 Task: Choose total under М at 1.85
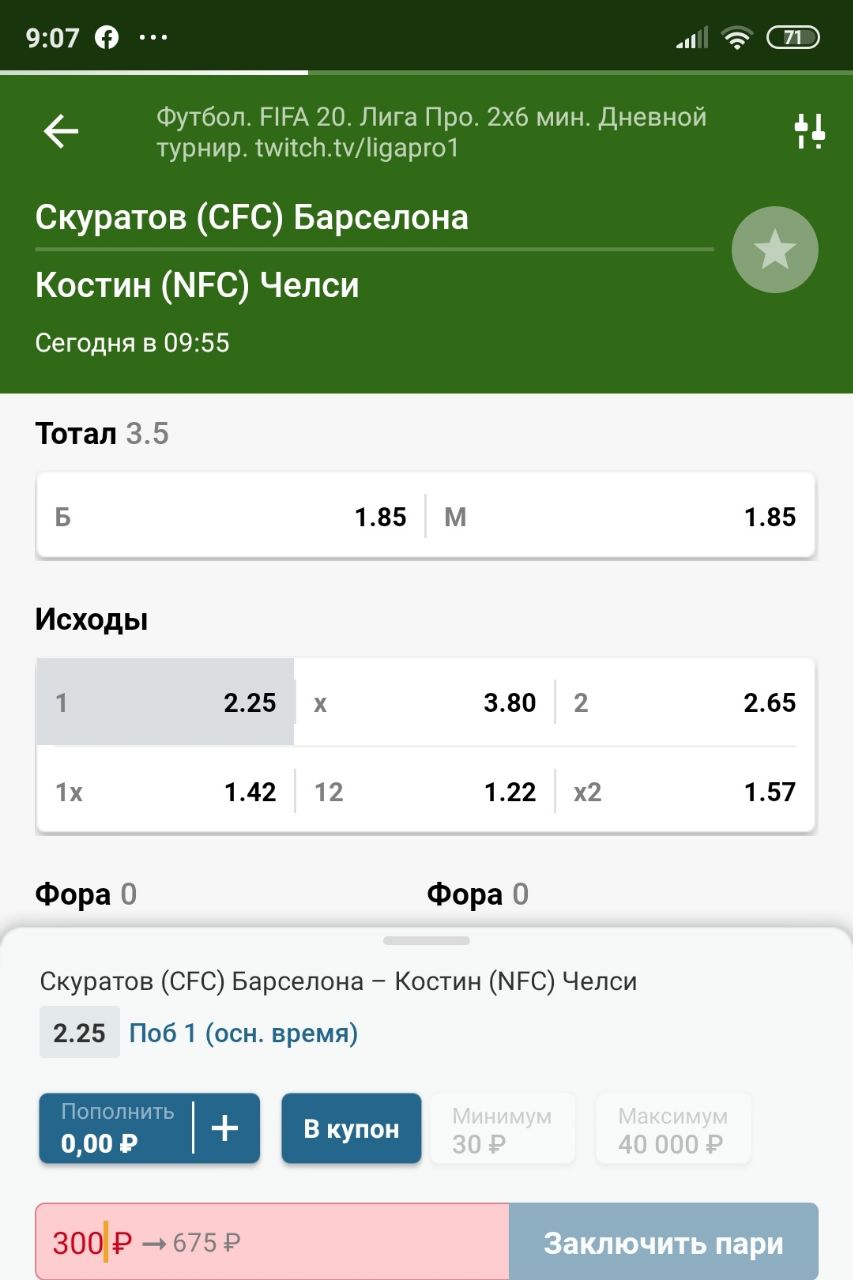pos(620,517)
